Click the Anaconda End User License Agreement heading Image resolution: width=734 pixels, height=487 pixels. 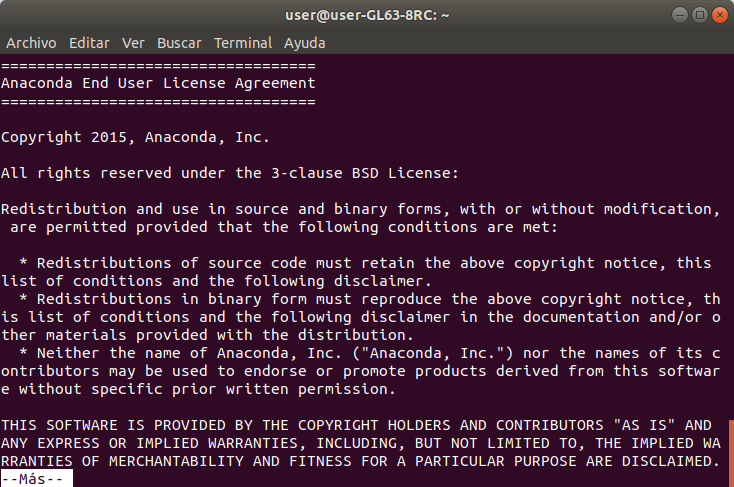coord(158,83)
